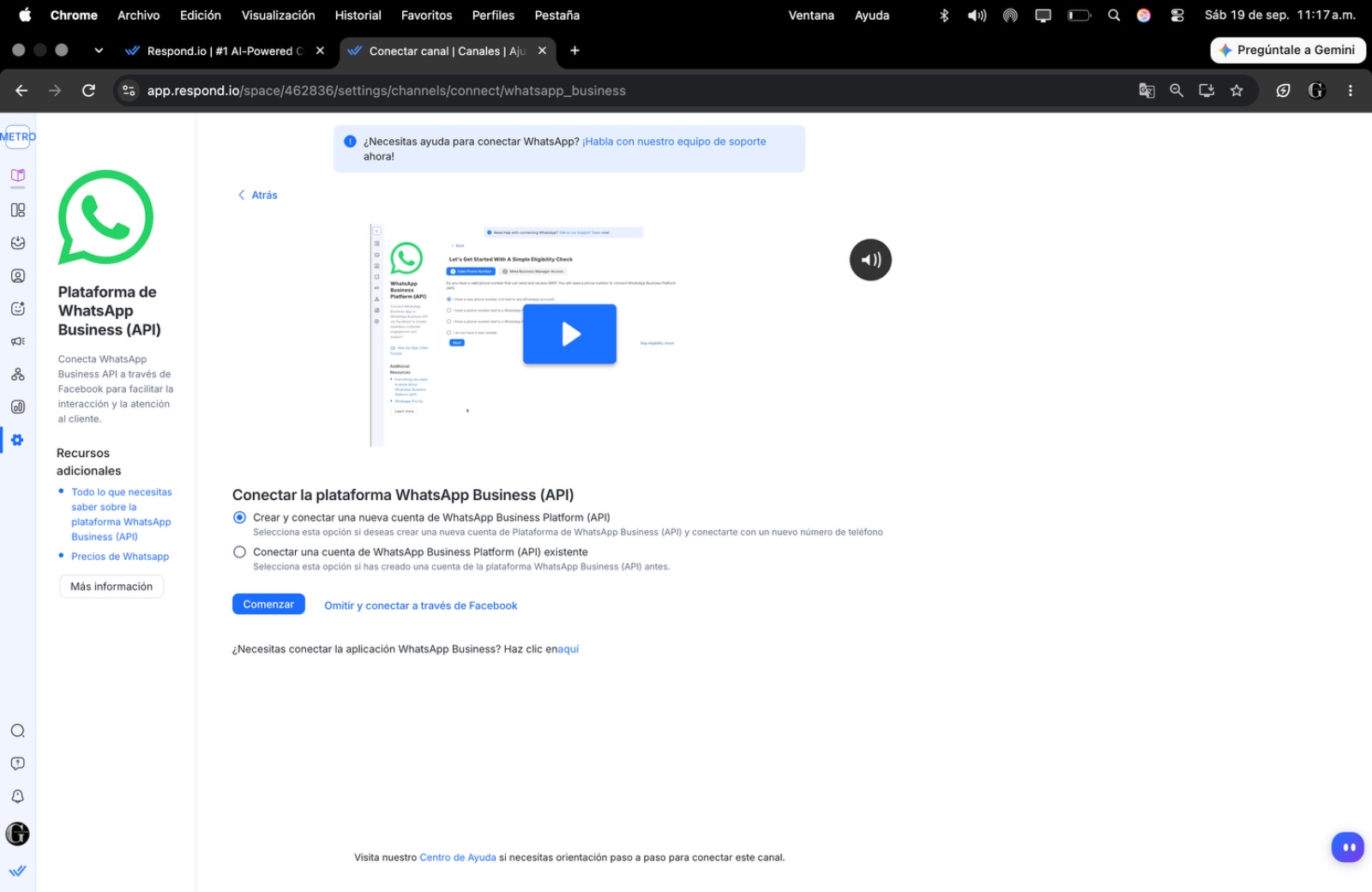Reload the current page
Viewport: 1372px width, 892px height.
pos(88,90)
